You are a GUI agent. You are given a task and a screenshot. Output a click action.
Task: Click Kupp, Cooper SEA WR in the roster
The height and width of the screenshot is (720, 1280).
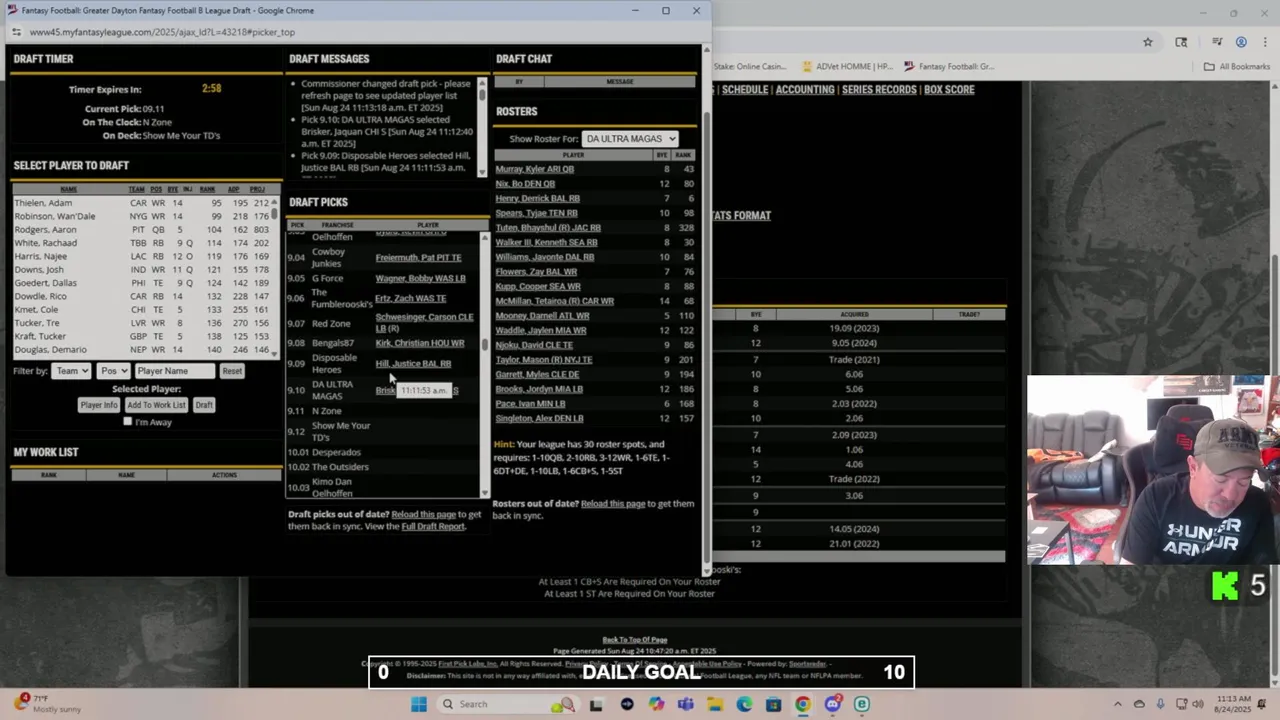(538, 286)
